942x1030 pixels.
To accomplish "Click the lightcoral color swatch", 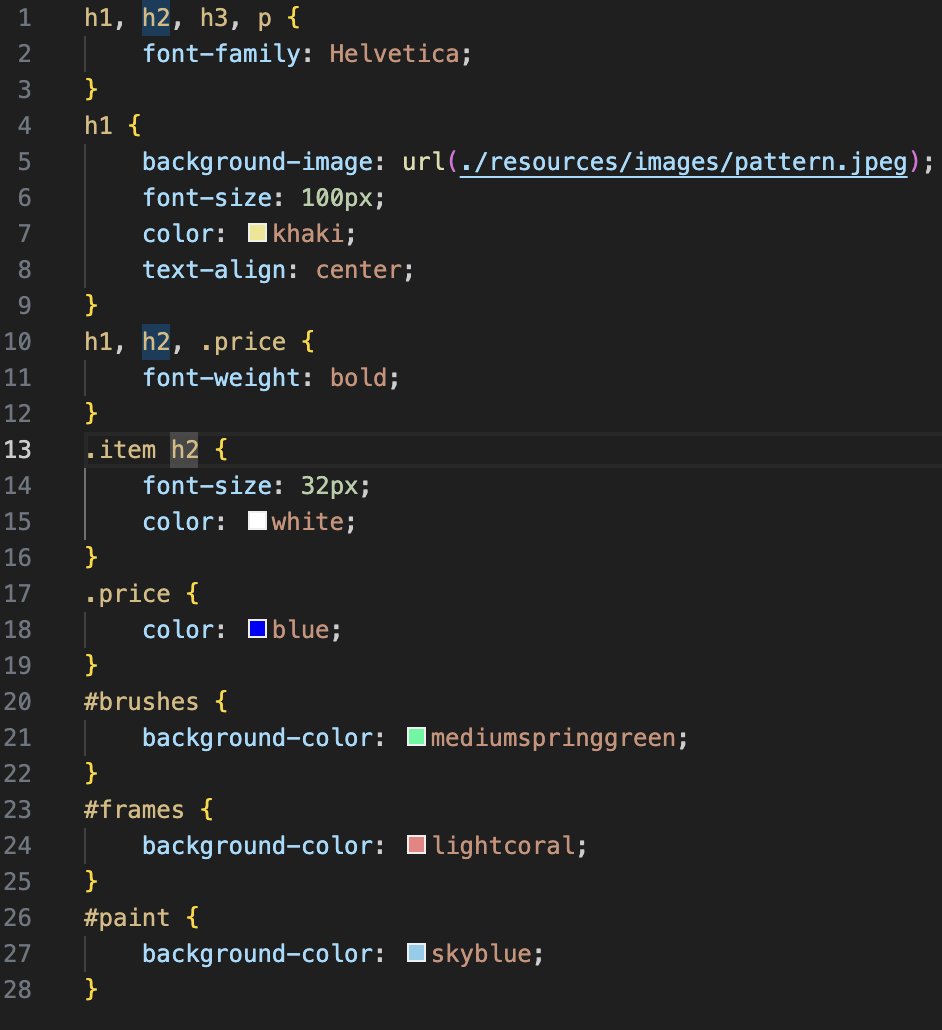I will click(417, 846).
